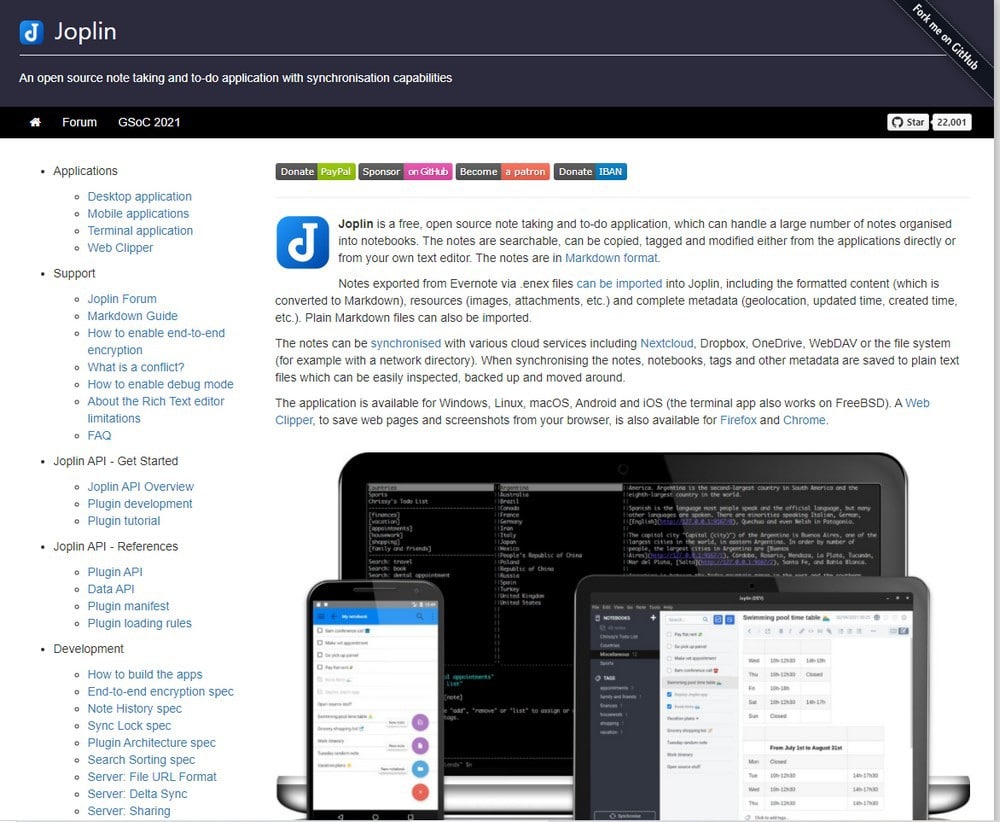Open the Markdown Guide link

pyautogui.click(x=132, y=316)
